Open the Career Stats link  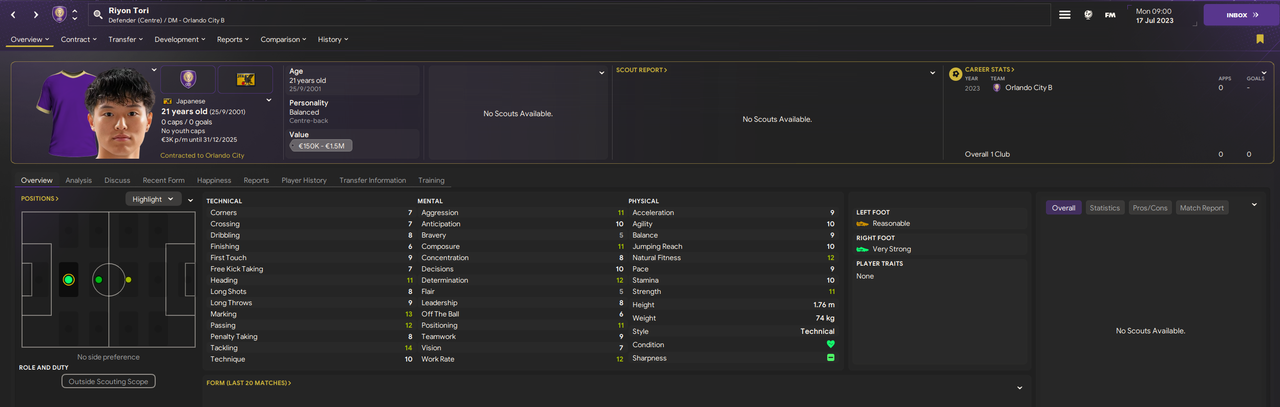click(x=990, y=70)
